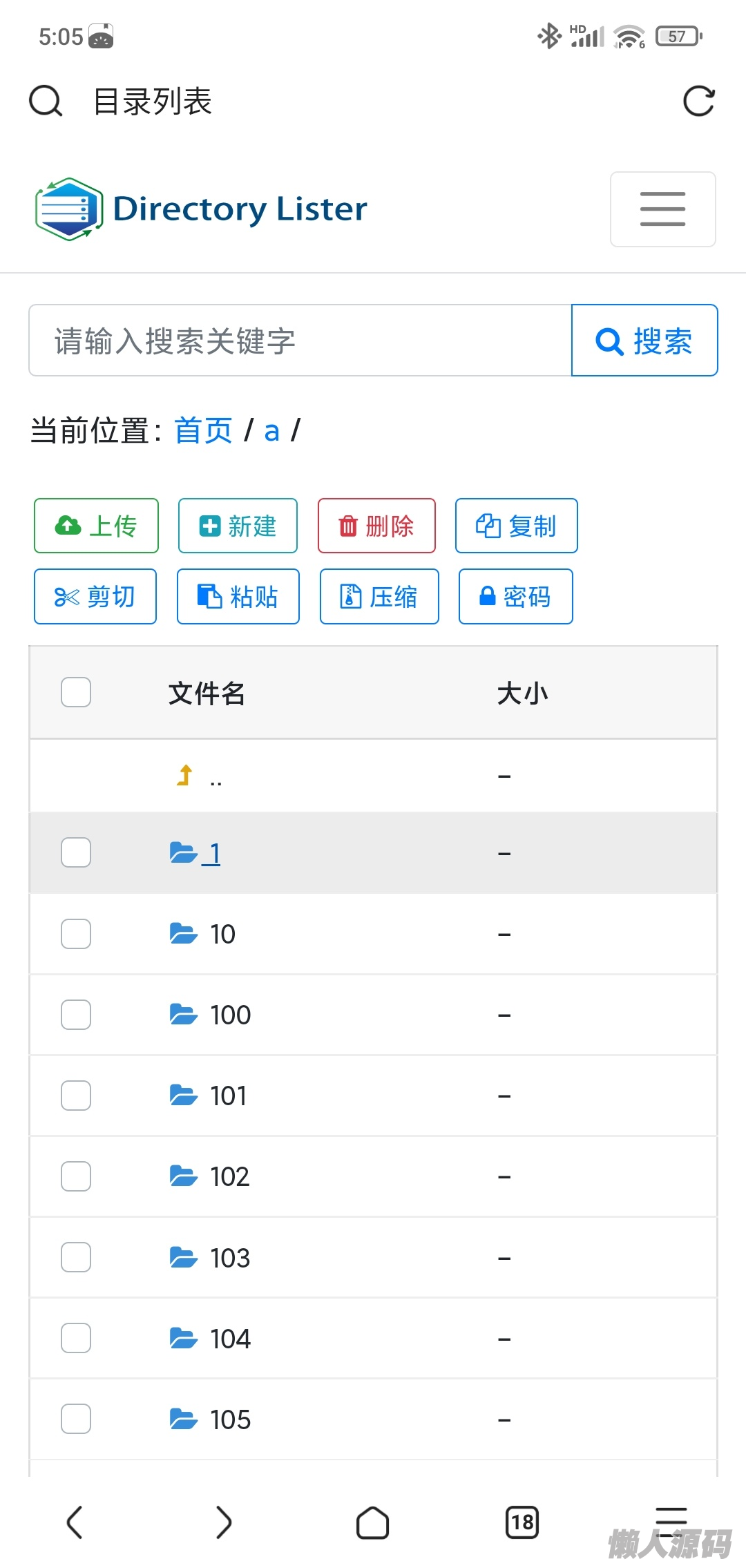Tick the checkbox beside folder 102
Image resolution: width=746 pixels, height=1568 pixels.
click(76, 1176)
